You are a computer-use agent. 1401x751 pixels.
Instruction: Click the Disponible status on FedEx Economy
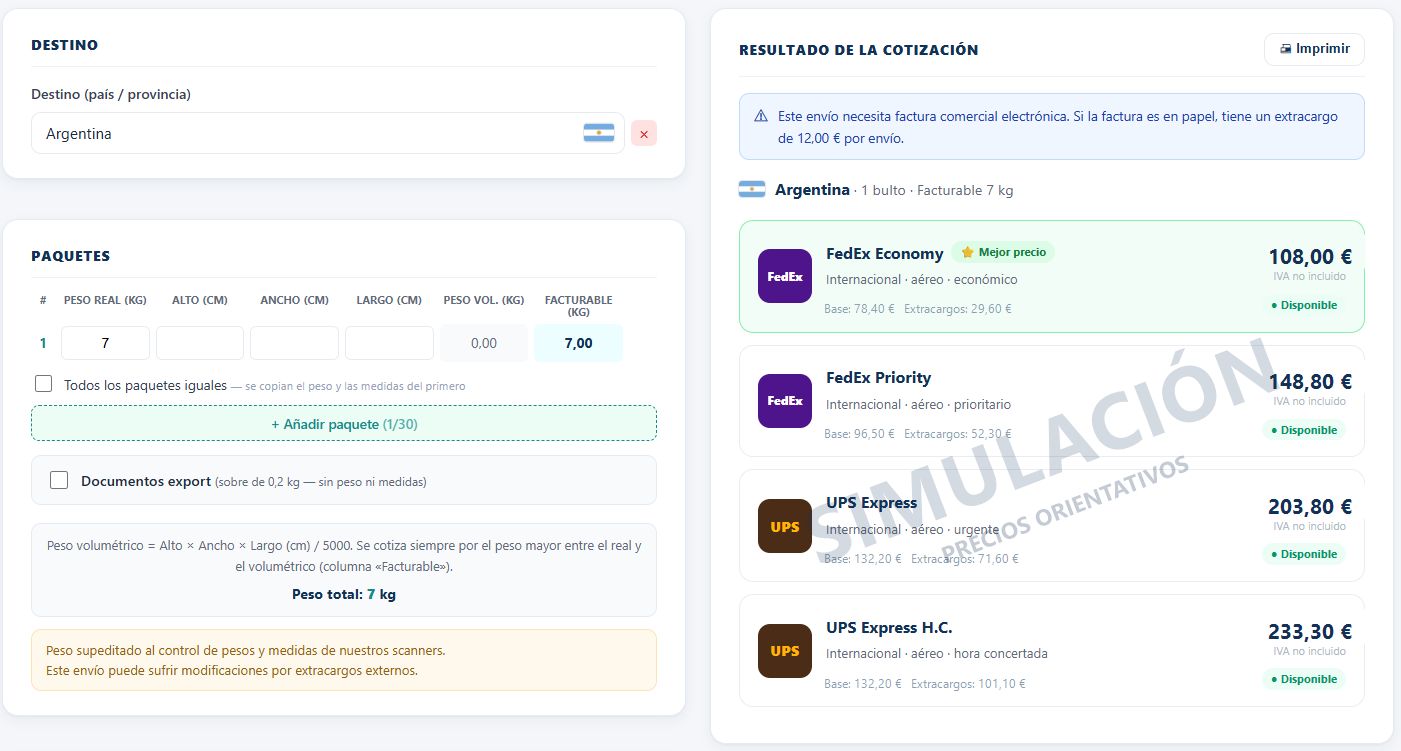tap(1304, 305)
